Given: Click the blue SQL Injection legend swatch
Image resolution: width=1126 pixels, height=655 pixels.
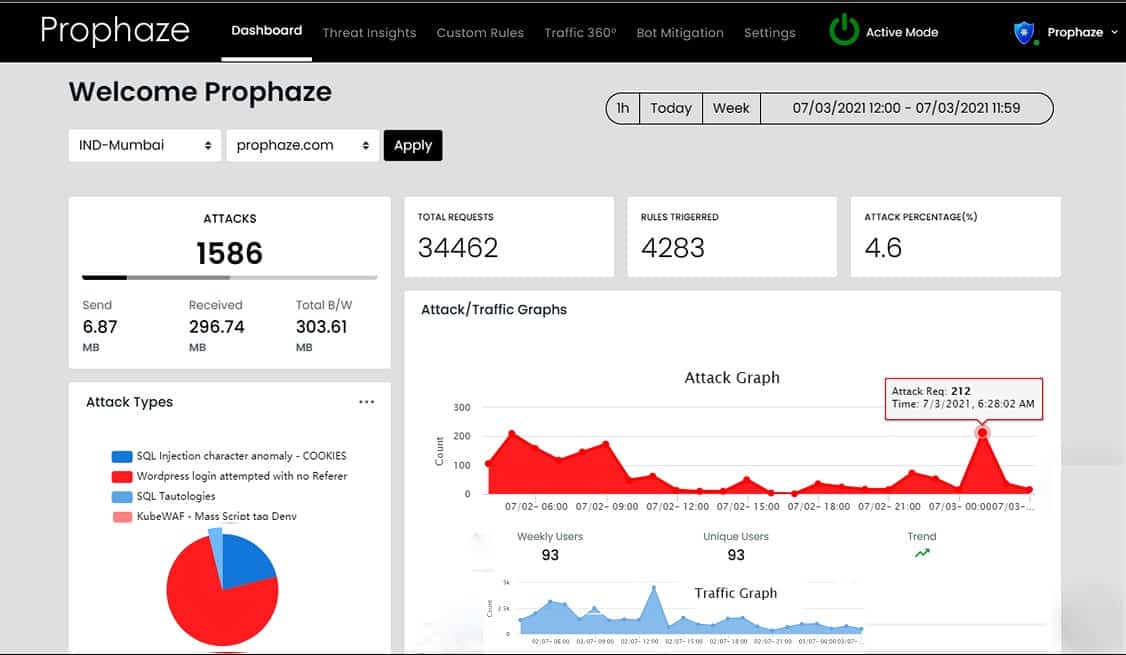Looking at the screenshot, I should click(122, 456).
